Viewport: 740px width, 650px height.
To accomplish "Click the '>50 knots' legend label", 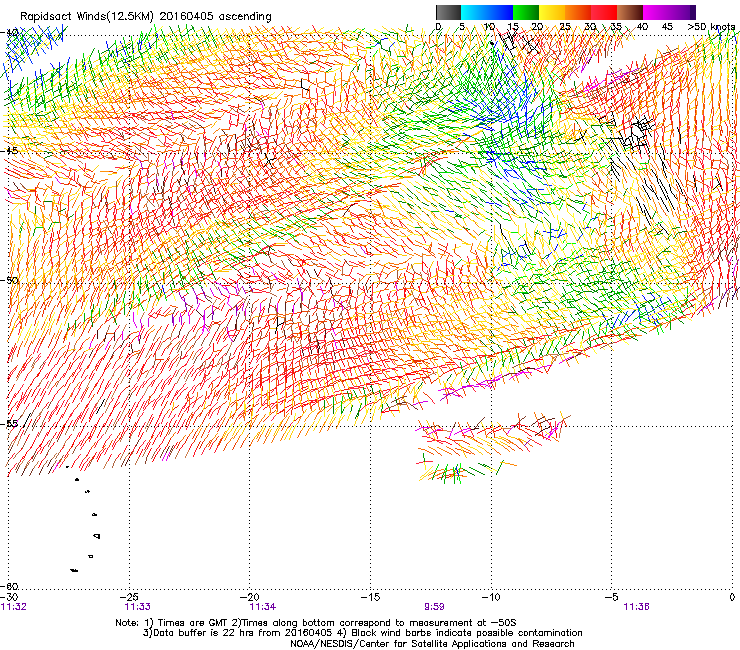I will (711, 27).
